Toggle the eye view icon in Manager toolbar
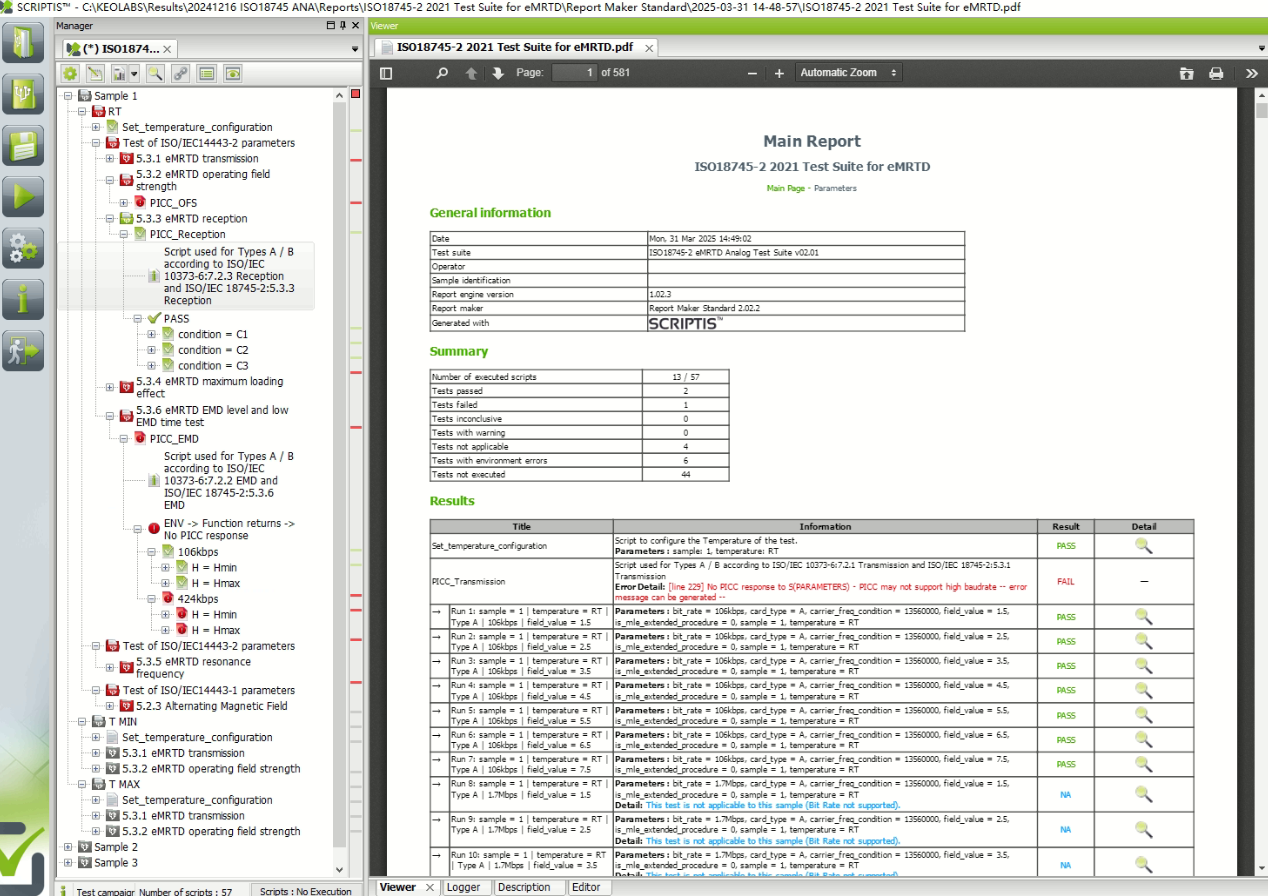 (x=232, y=73)
